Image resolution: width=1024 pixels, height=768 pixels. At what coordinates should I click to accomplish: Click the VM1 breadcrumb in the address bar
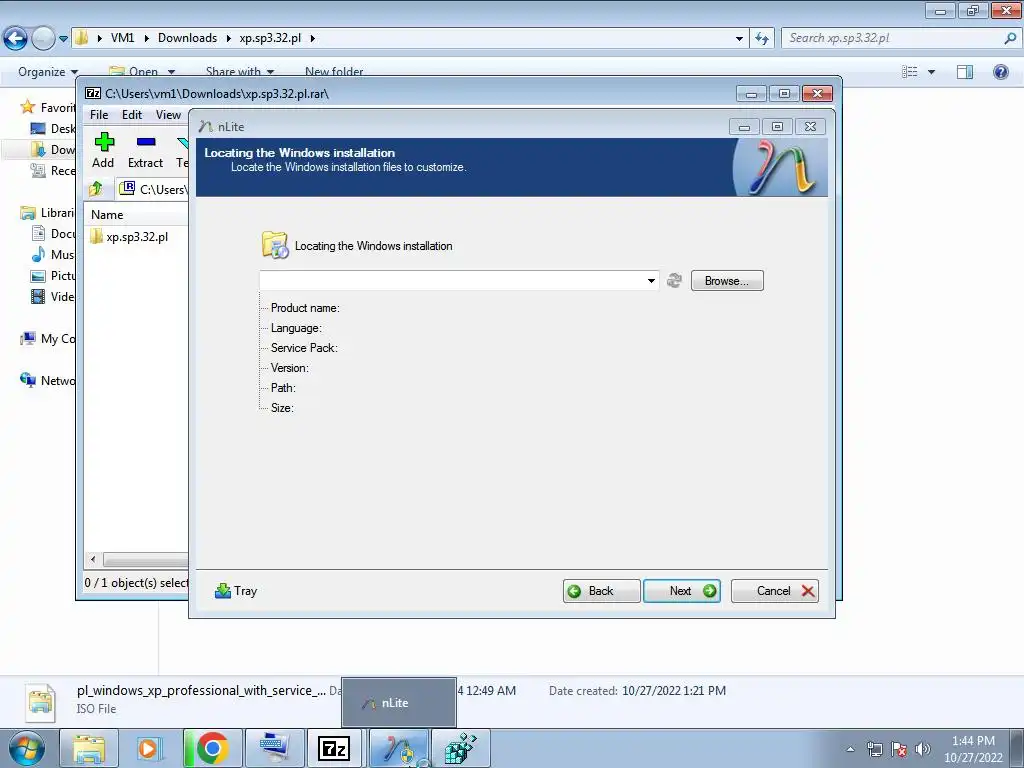(x=122, y=38)
